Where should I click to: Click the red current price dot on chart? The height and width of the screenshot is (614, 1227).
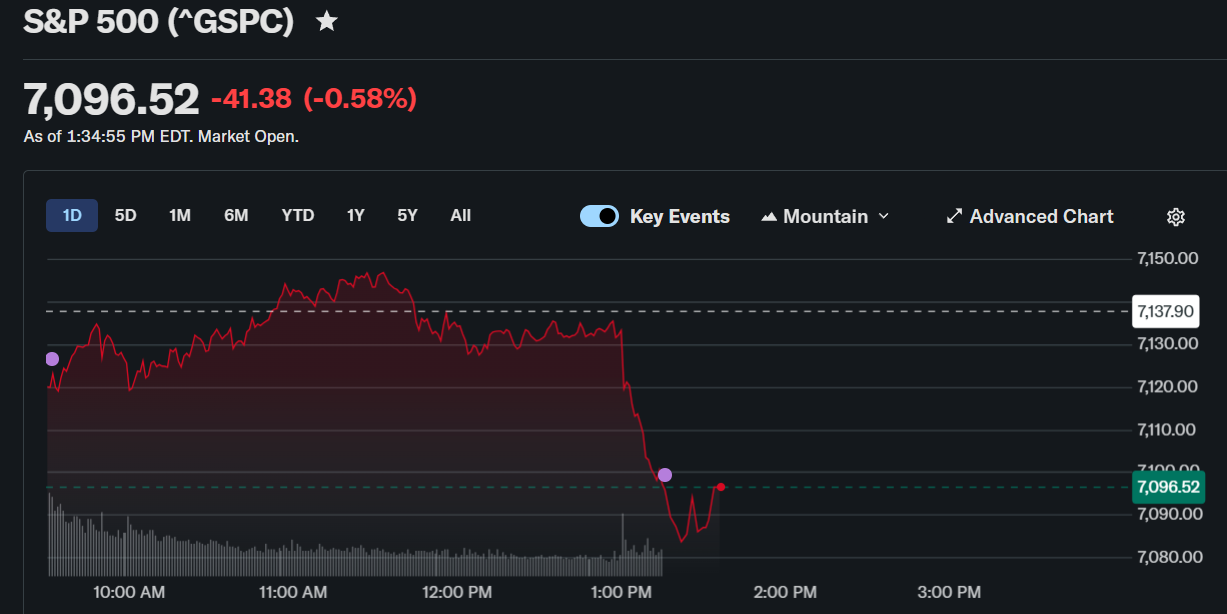coord(720,487)
